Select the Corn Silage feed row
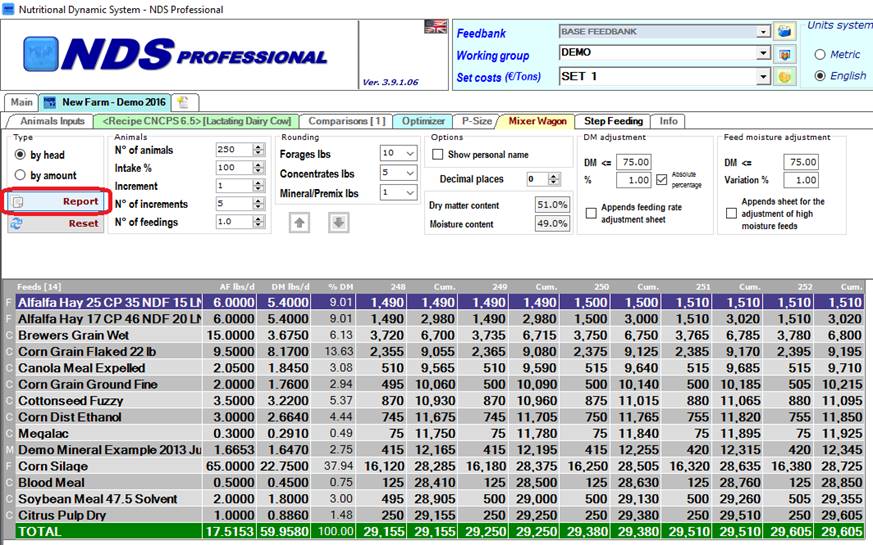 434,466
